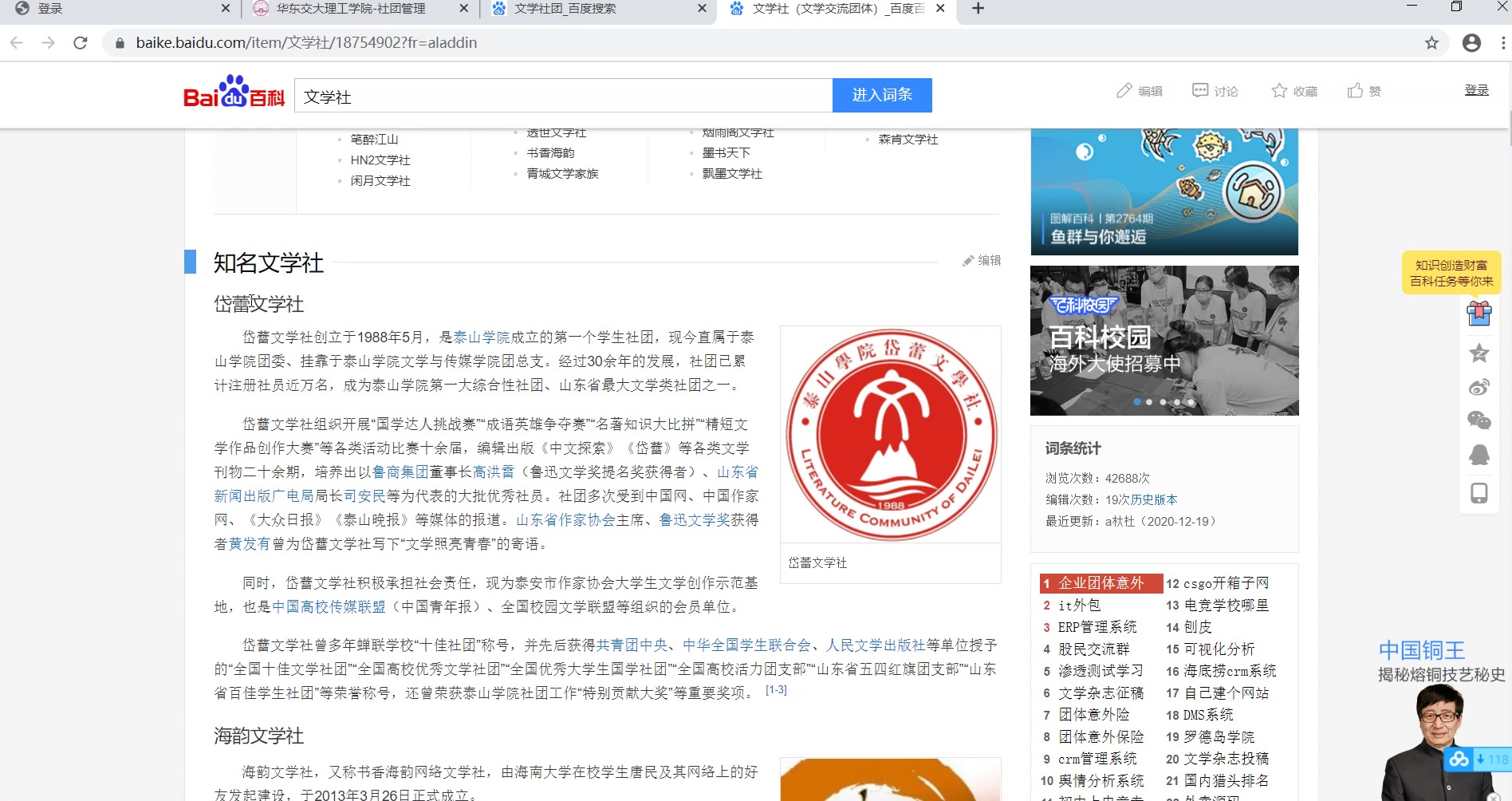Go back to previous page
The height and width of the screenshot is (801, 1512).
(x=17, y=43)
